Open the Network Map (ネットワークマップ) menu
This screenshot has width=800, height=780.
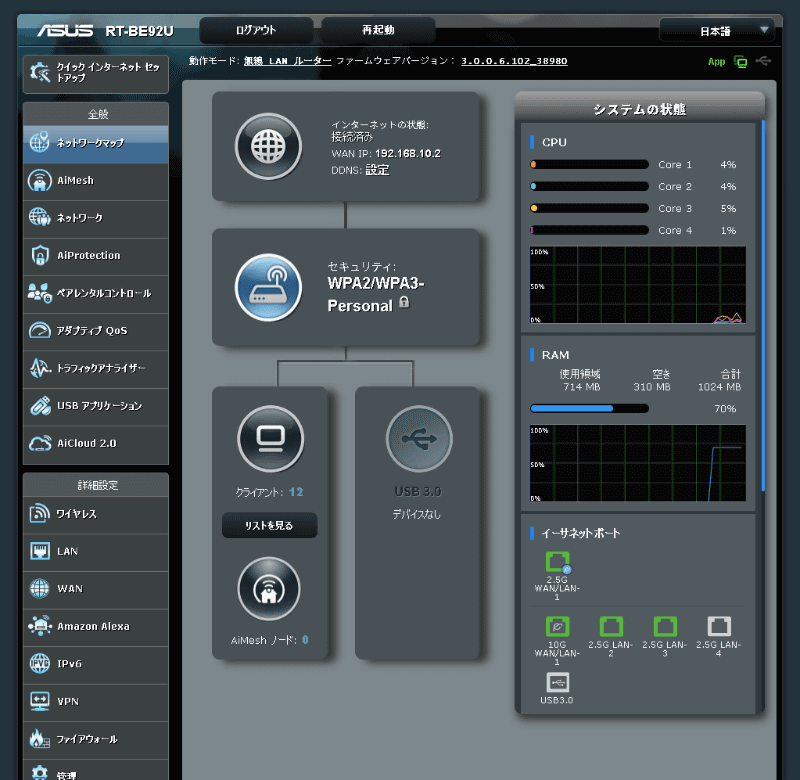(x=96, y=143)
